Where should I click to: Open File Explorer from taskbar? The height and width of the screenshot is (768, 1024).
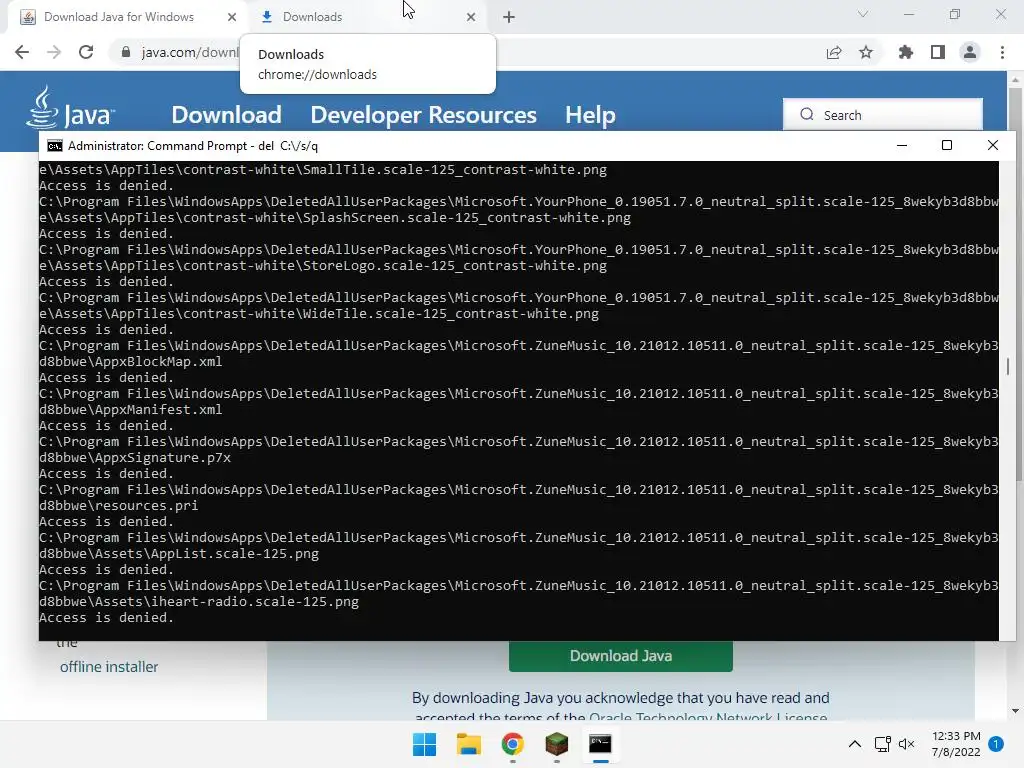click(468, 744)
